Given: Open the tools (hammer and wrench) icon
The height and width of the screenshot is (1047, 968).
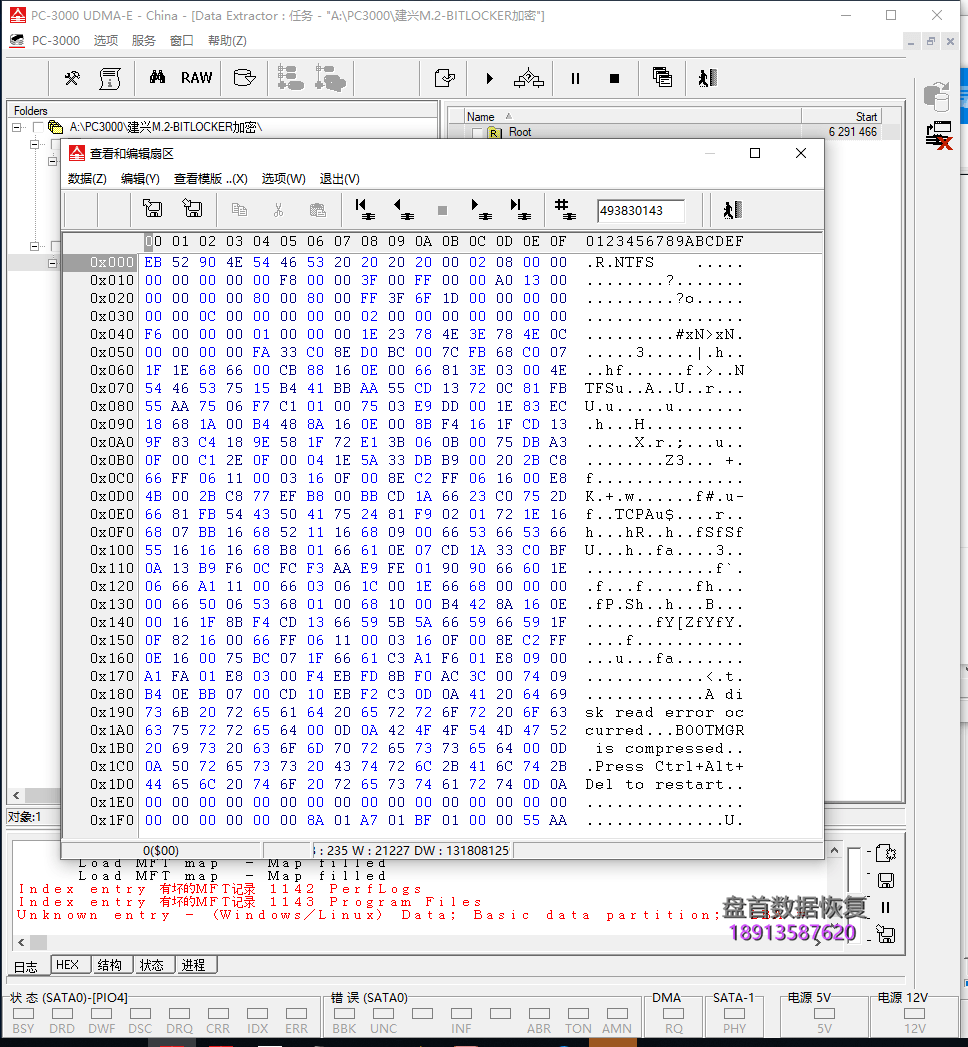Looking at the screenshot, I should [x=71, y=78].
